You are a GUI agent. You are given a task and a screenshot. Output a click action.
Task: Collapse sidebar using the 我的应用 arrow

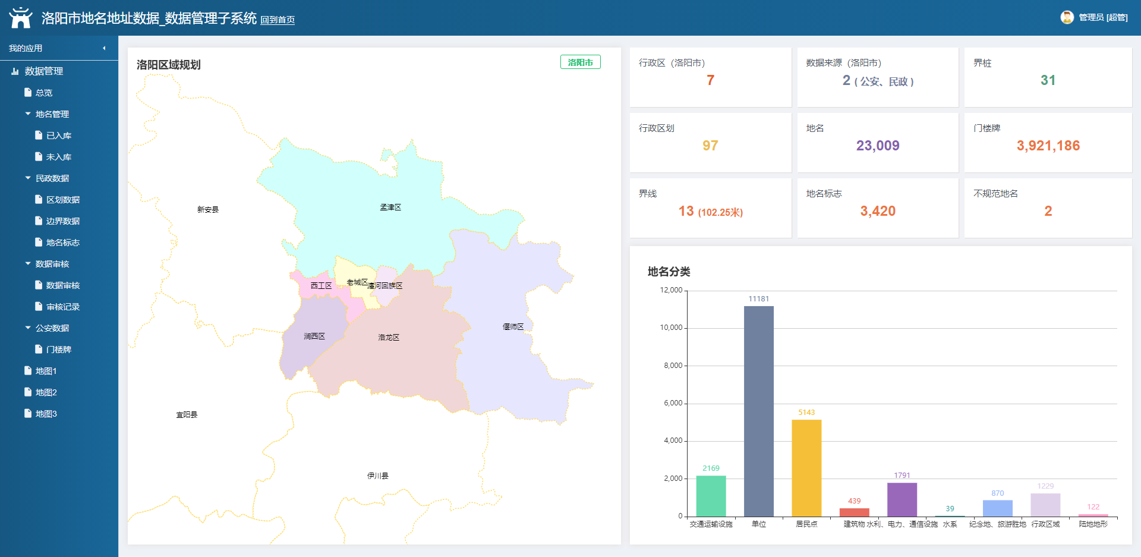pos(104,48)
